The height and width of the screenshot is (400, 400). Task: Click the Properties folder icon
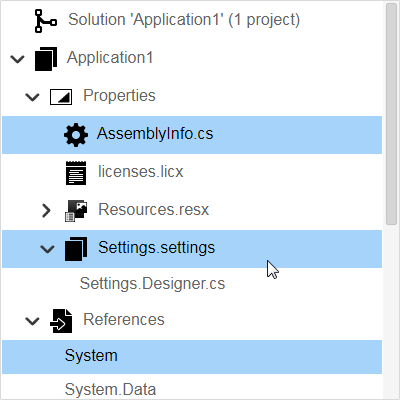[61, 97]
